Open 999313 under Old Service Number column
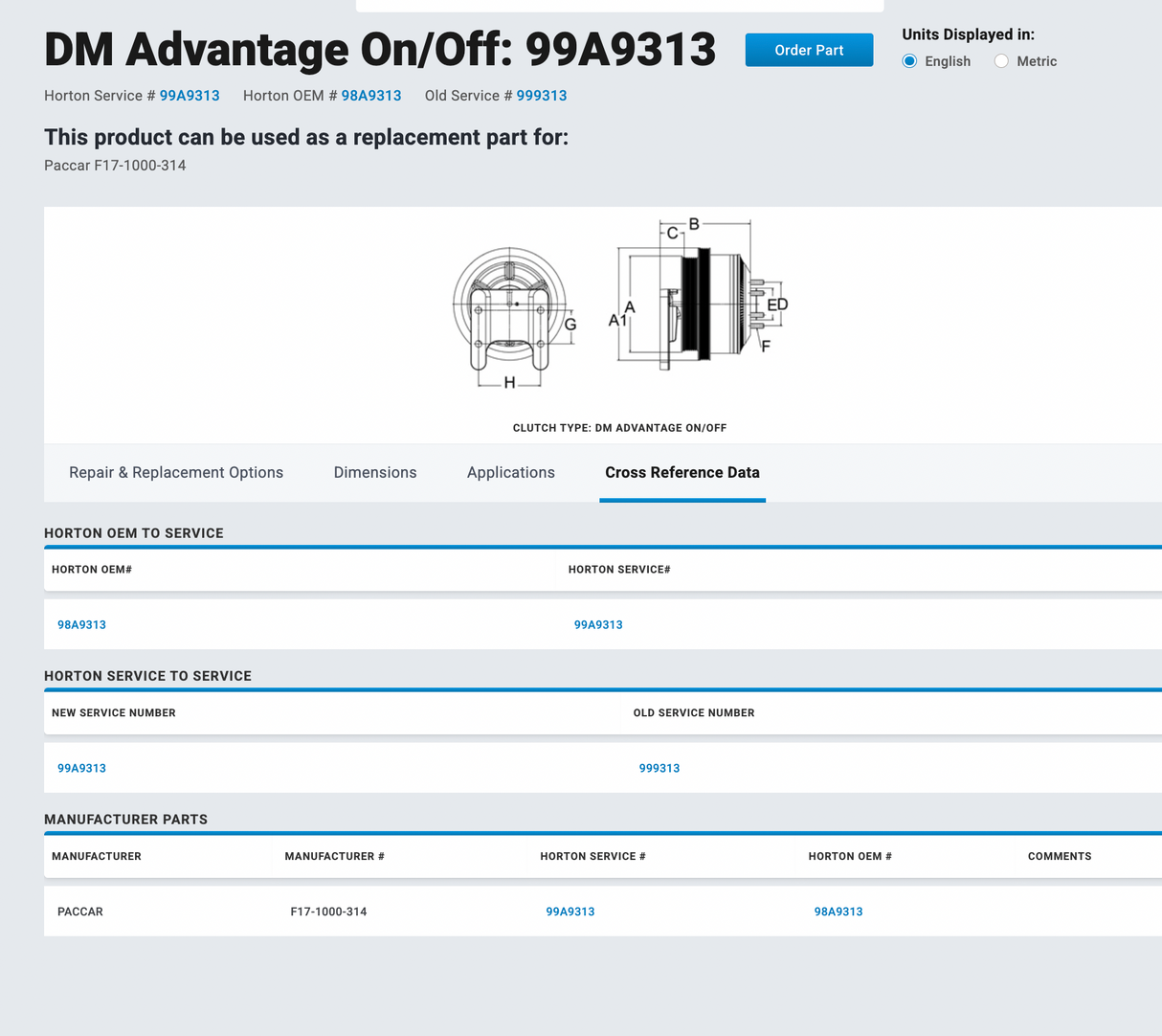1162x1036 pixels. point(659,768)
